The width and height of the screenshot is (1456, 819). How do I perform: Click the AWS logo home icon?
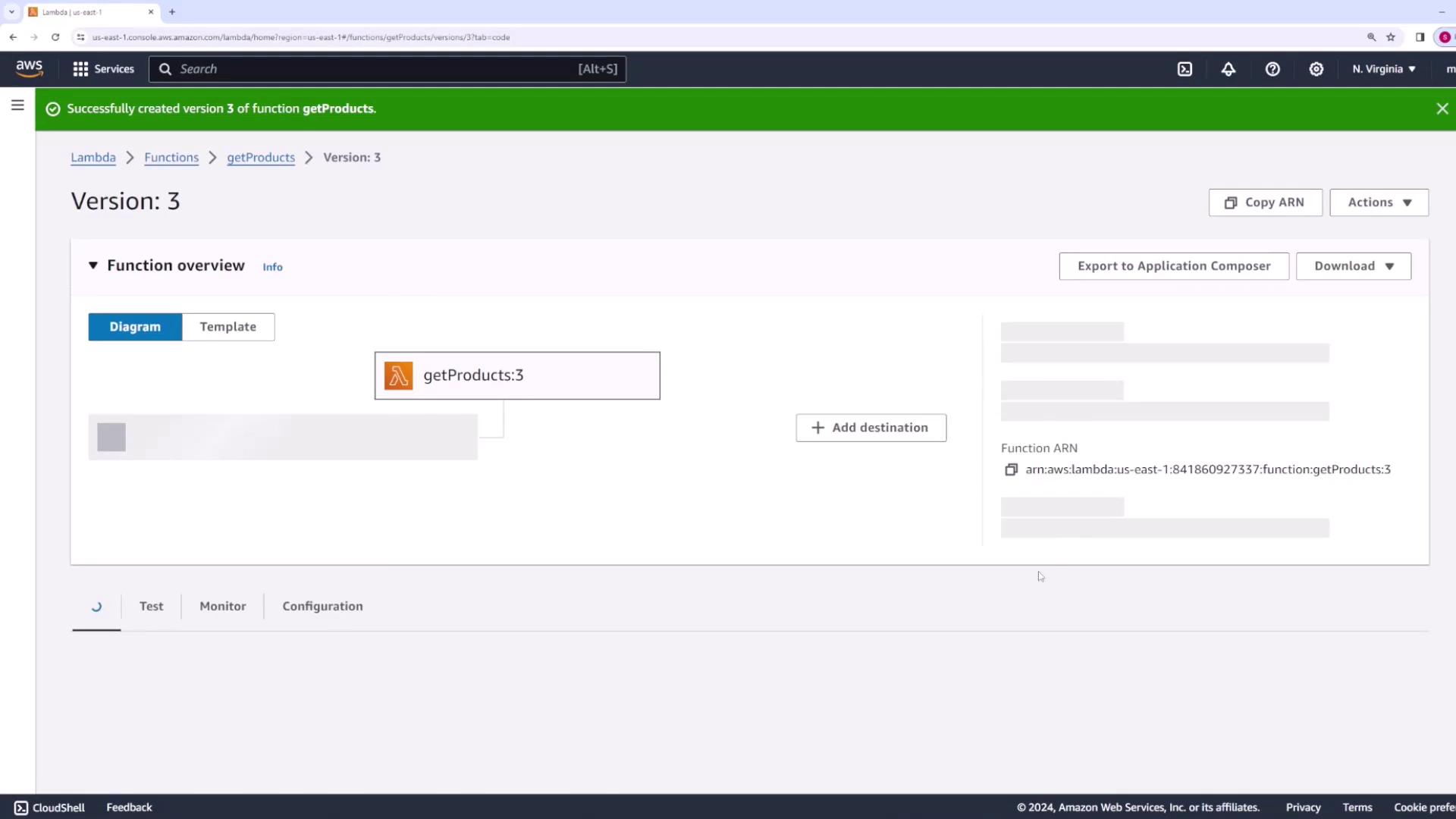click(30, 68)
